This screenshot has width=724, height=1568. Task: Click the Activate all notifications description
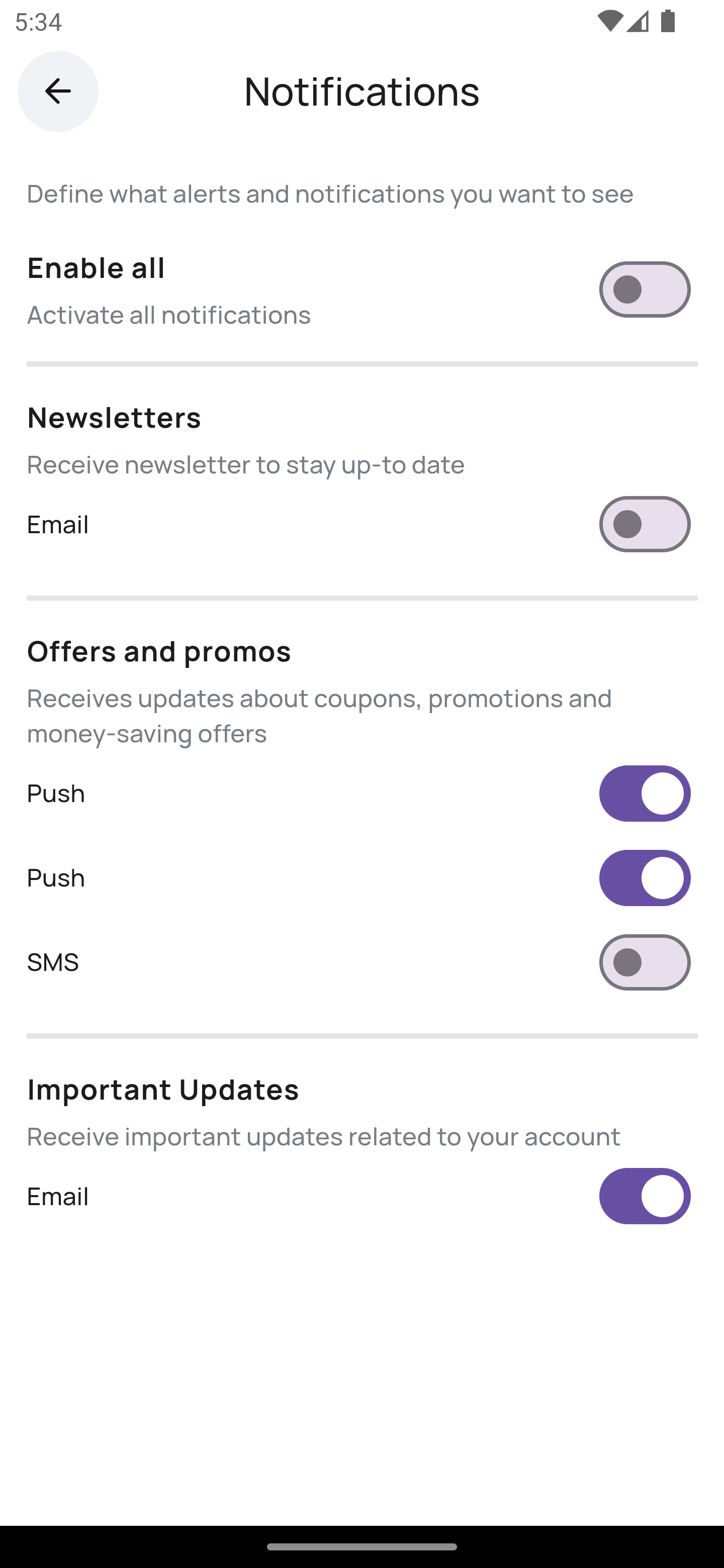pos(168,315)
